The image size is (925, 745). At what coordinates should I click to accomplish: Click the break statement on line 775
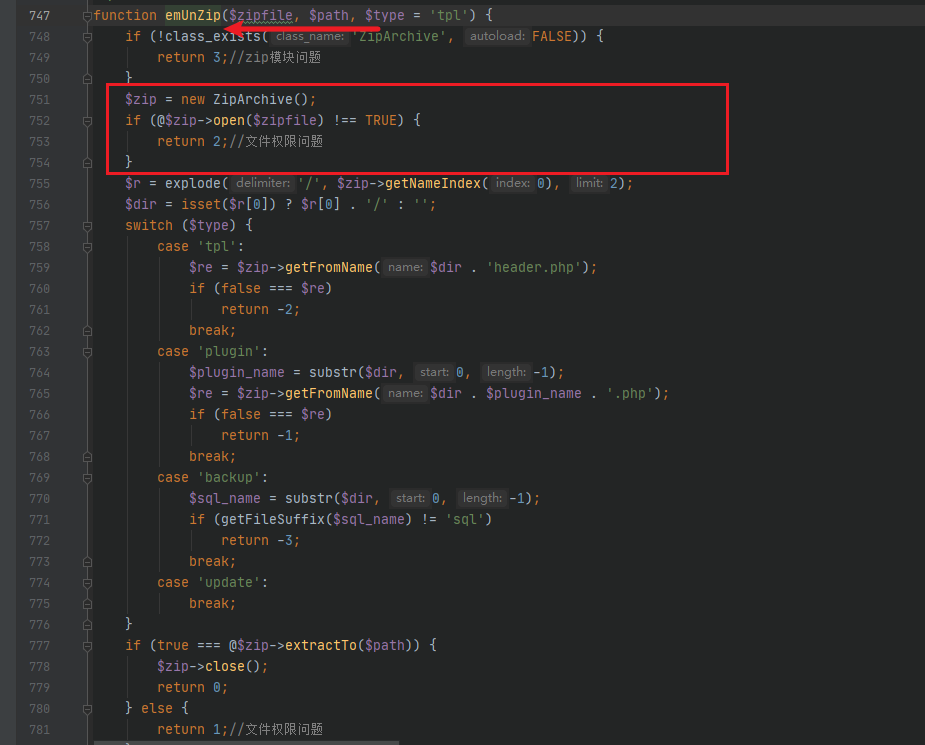point(212,604)
